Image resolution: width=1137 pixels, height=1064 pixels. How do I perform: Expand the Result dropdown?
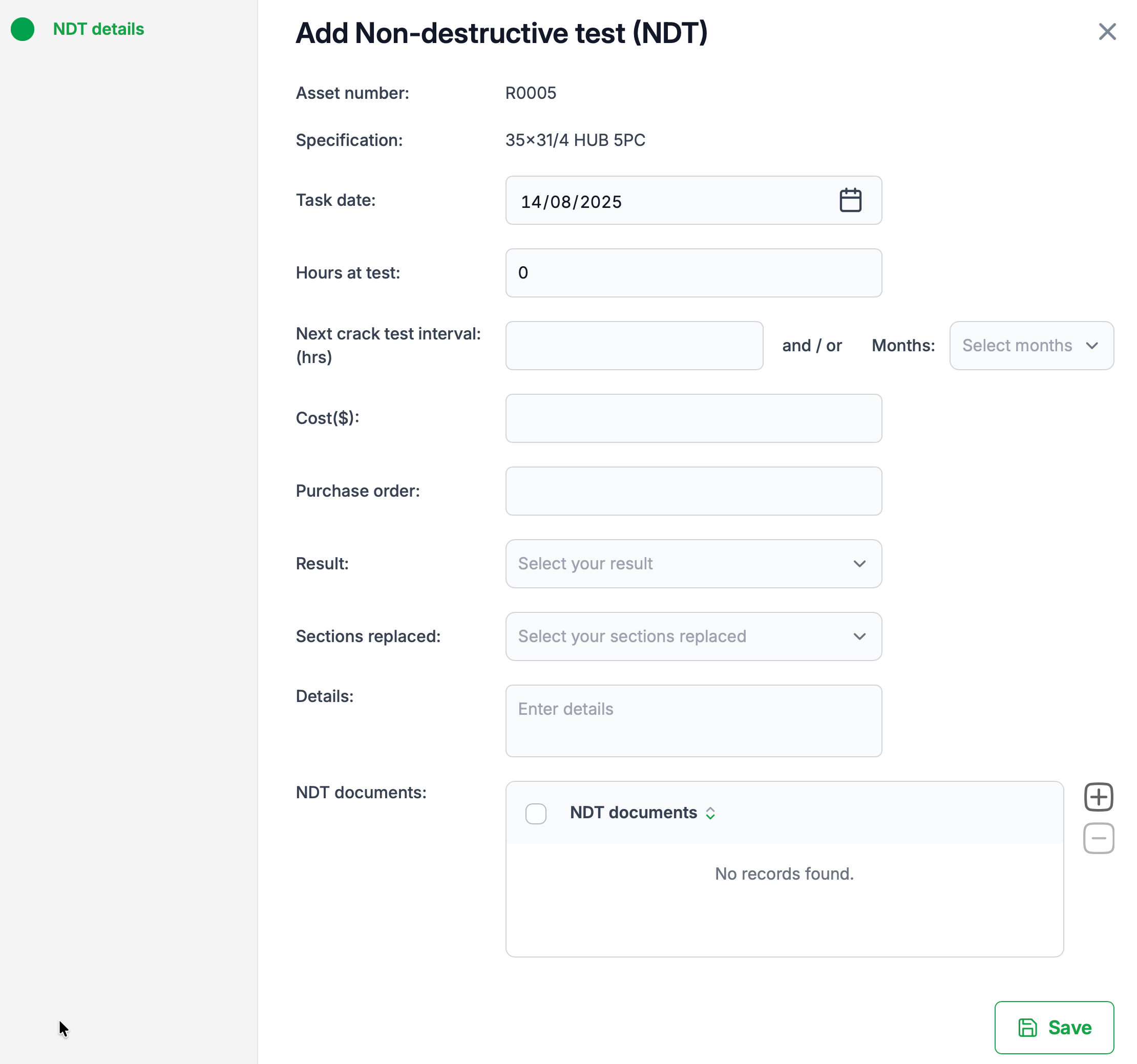[692, 564]
